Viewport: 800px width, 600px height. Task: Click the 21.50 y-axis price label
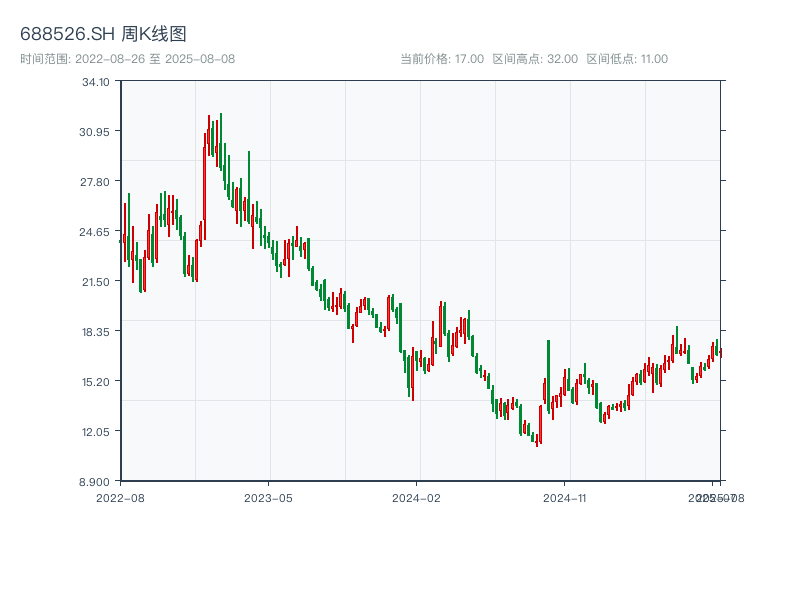(96, 282)
